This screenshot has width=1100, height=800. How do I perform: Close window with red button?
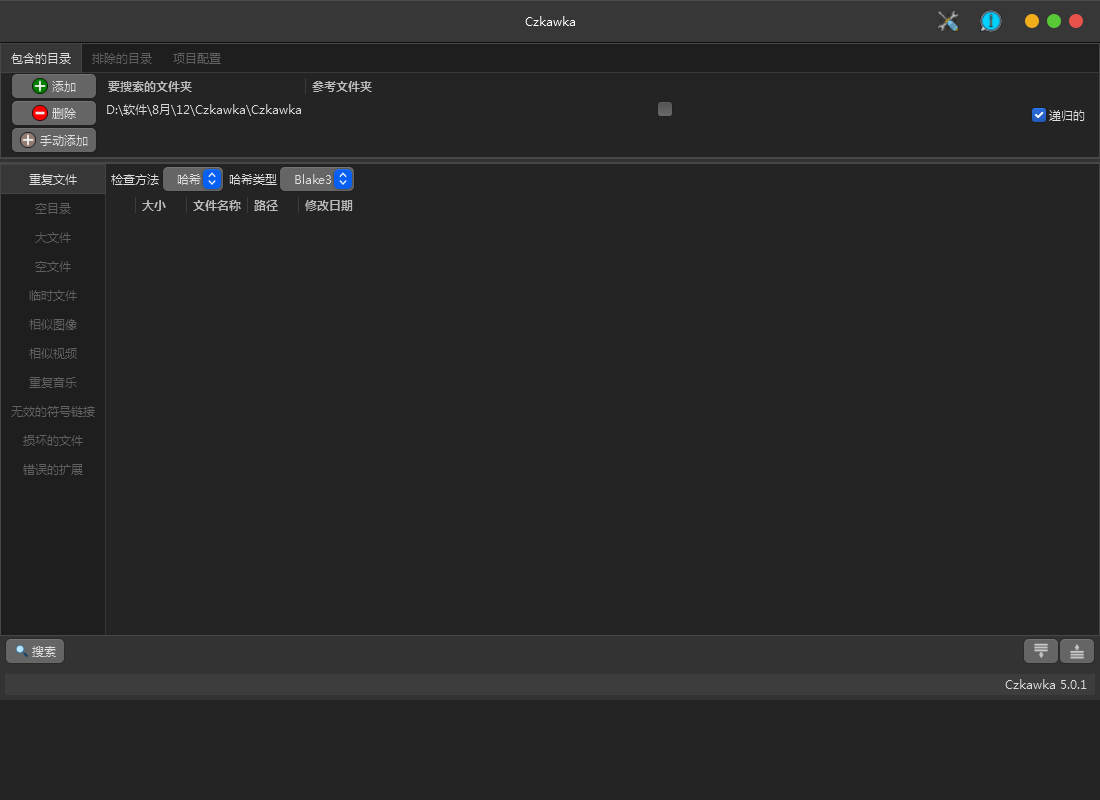(x=1075, y=21)
